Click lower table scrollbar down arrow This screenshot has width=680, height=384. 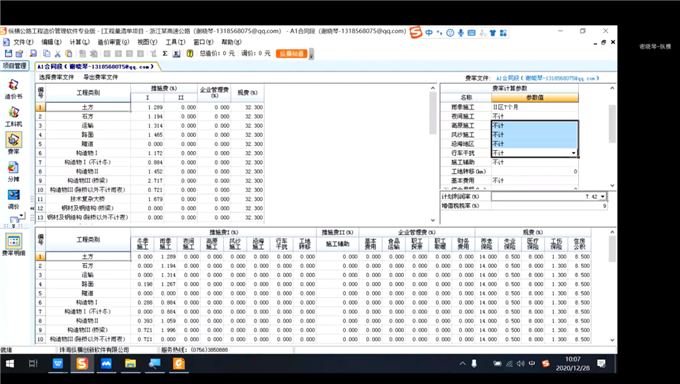click(612, 340)
